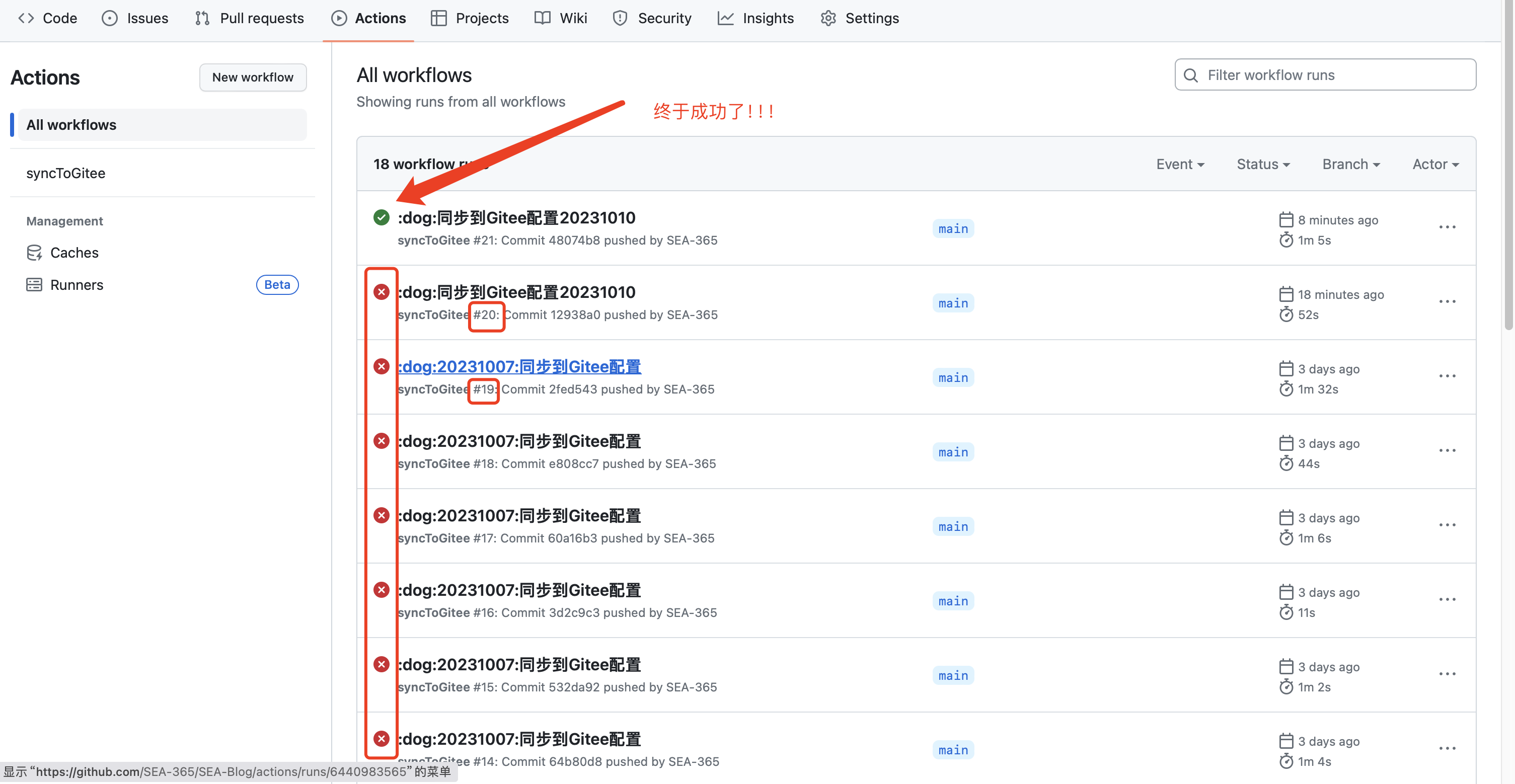The height and width of the screenshot is (784, 1515).
Task: Click the Security shield icon
Action: pyautogui.click(x=620, y=18)
